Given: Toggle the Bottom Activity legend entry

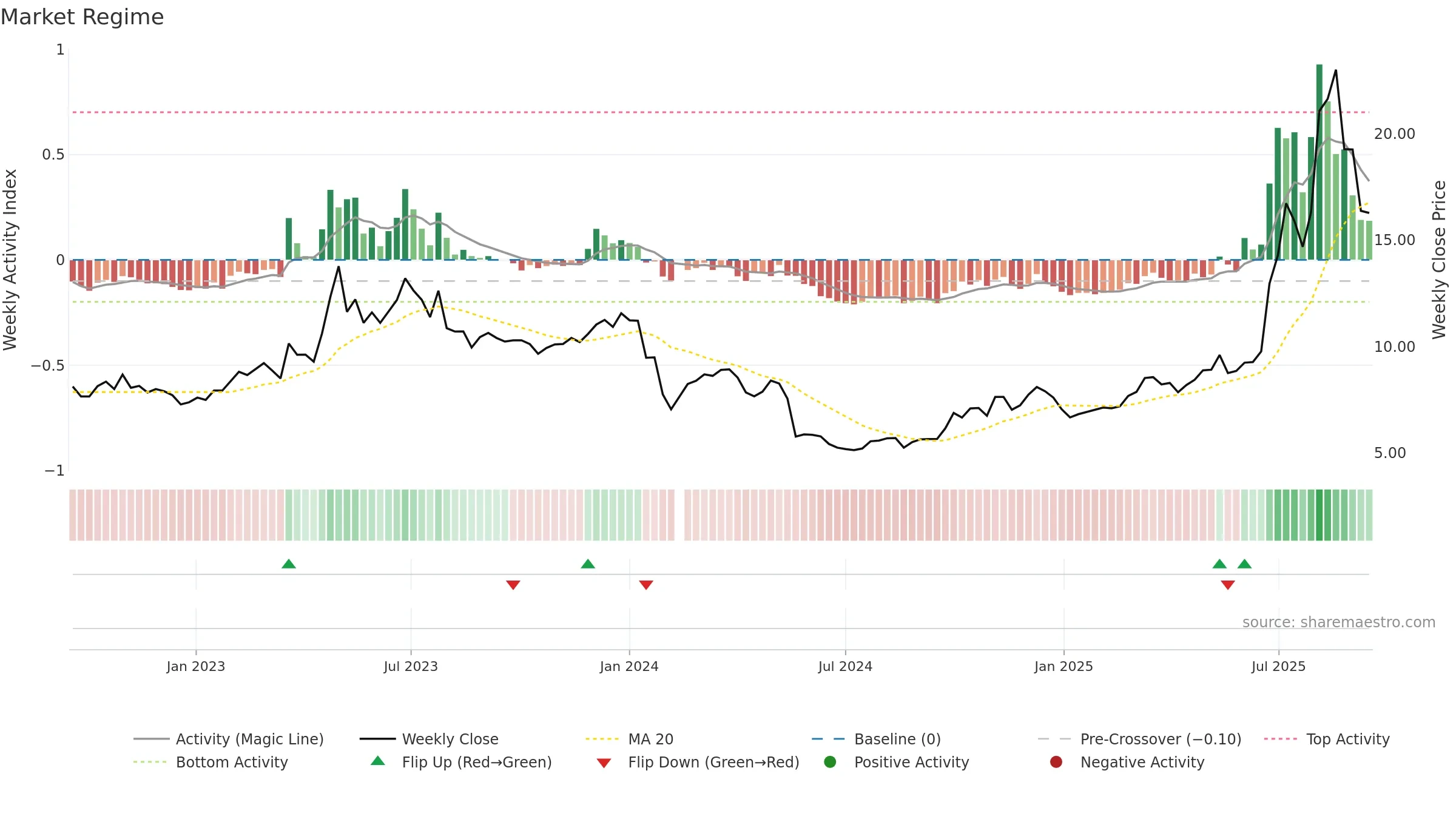Looking at the screenshot, I should 211,762.
